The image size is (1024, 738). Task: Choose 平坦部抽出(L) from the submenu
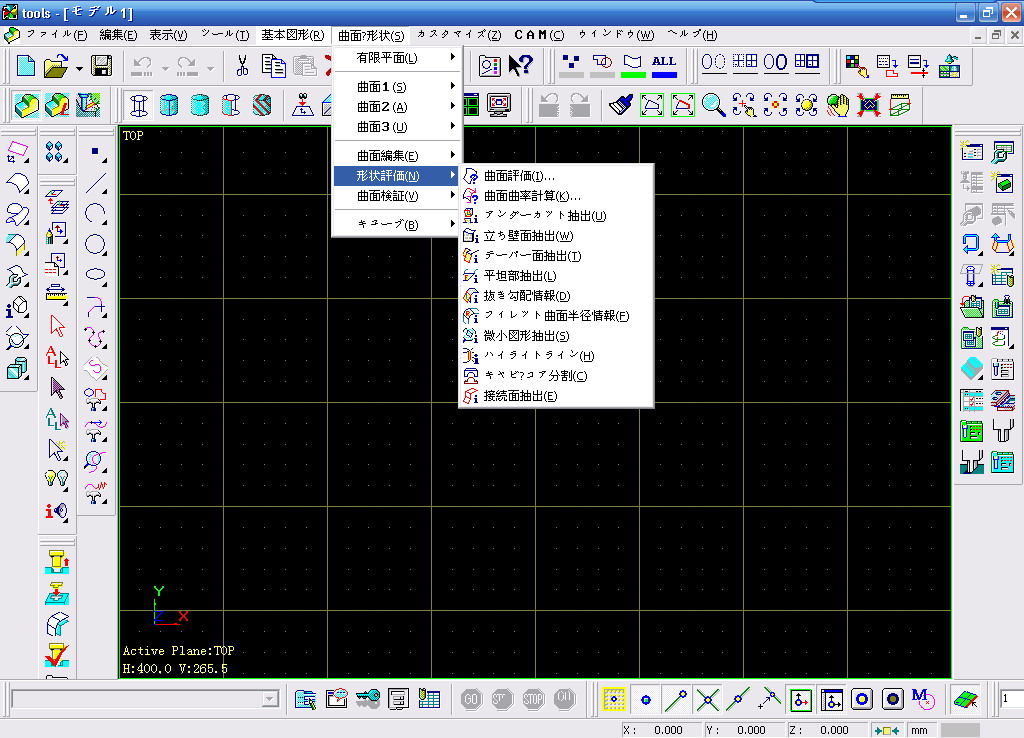[x=556, y=276]
